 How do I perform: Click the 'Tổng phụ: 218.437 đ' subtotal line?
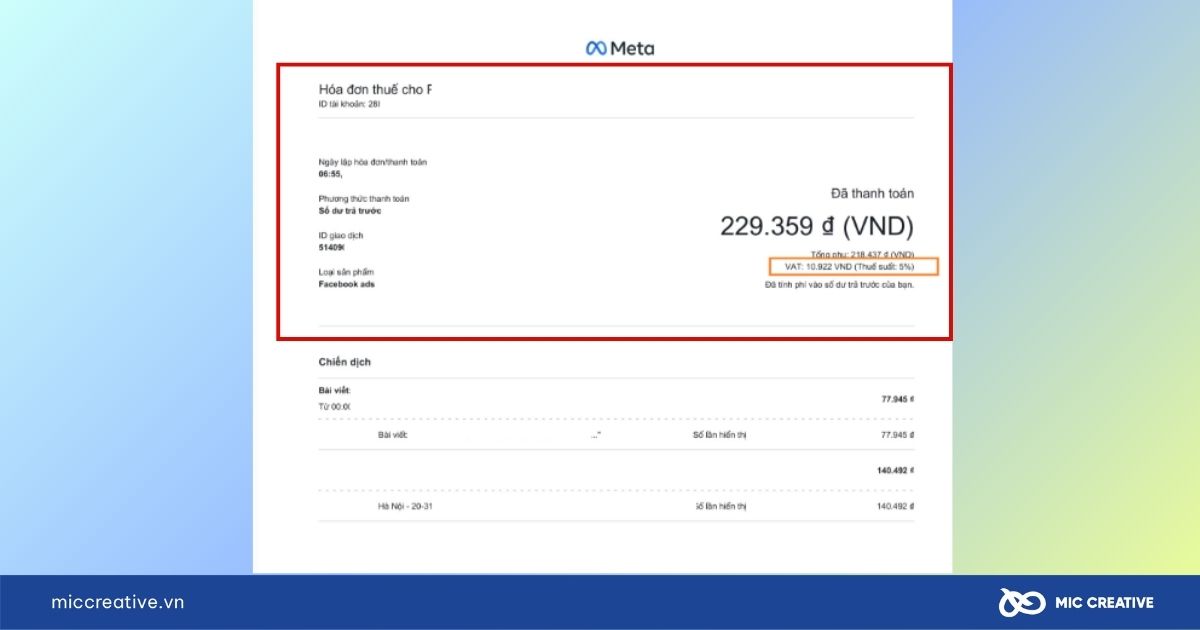(862, 255)
